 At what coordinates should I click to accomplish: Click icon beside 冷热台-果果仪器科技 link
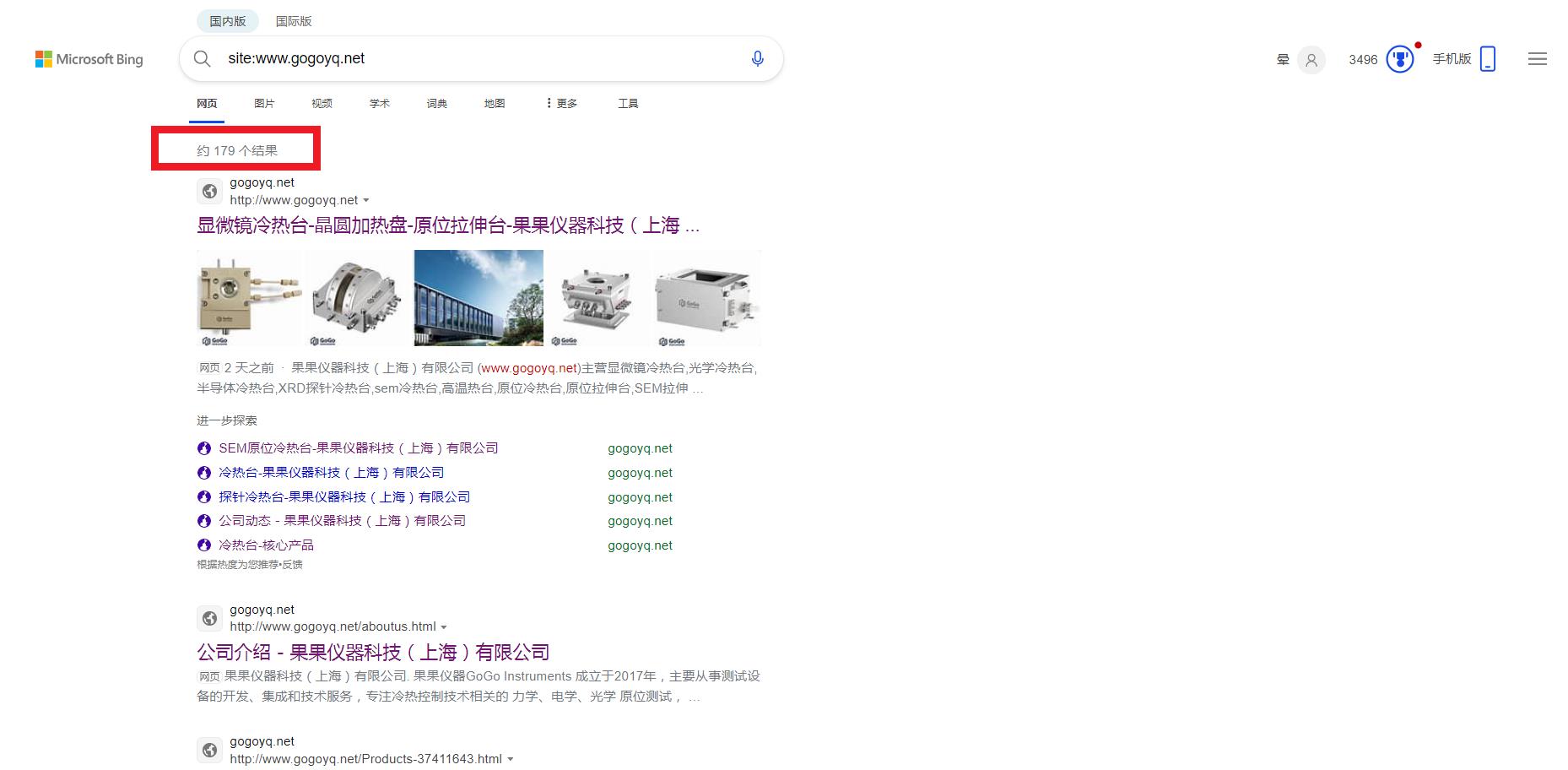click(x=203, y=473)
